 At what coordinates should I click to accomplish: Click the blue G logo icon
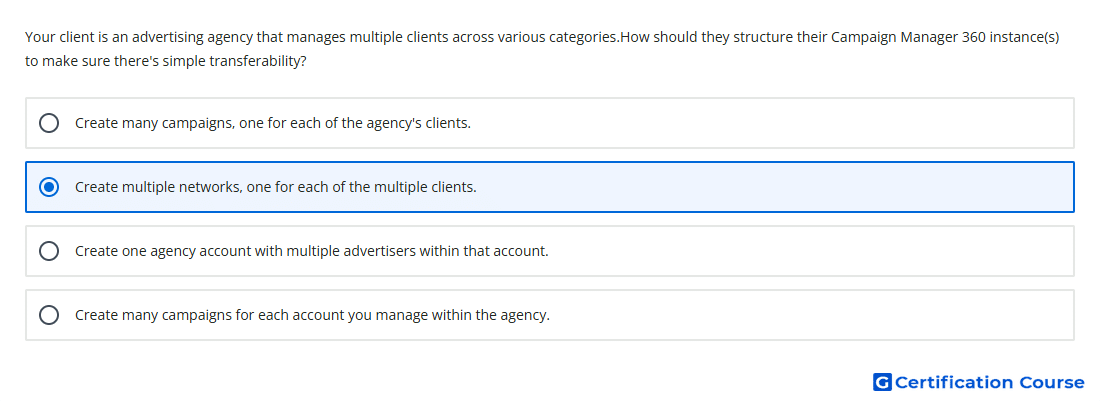click(x=882, y=382)
